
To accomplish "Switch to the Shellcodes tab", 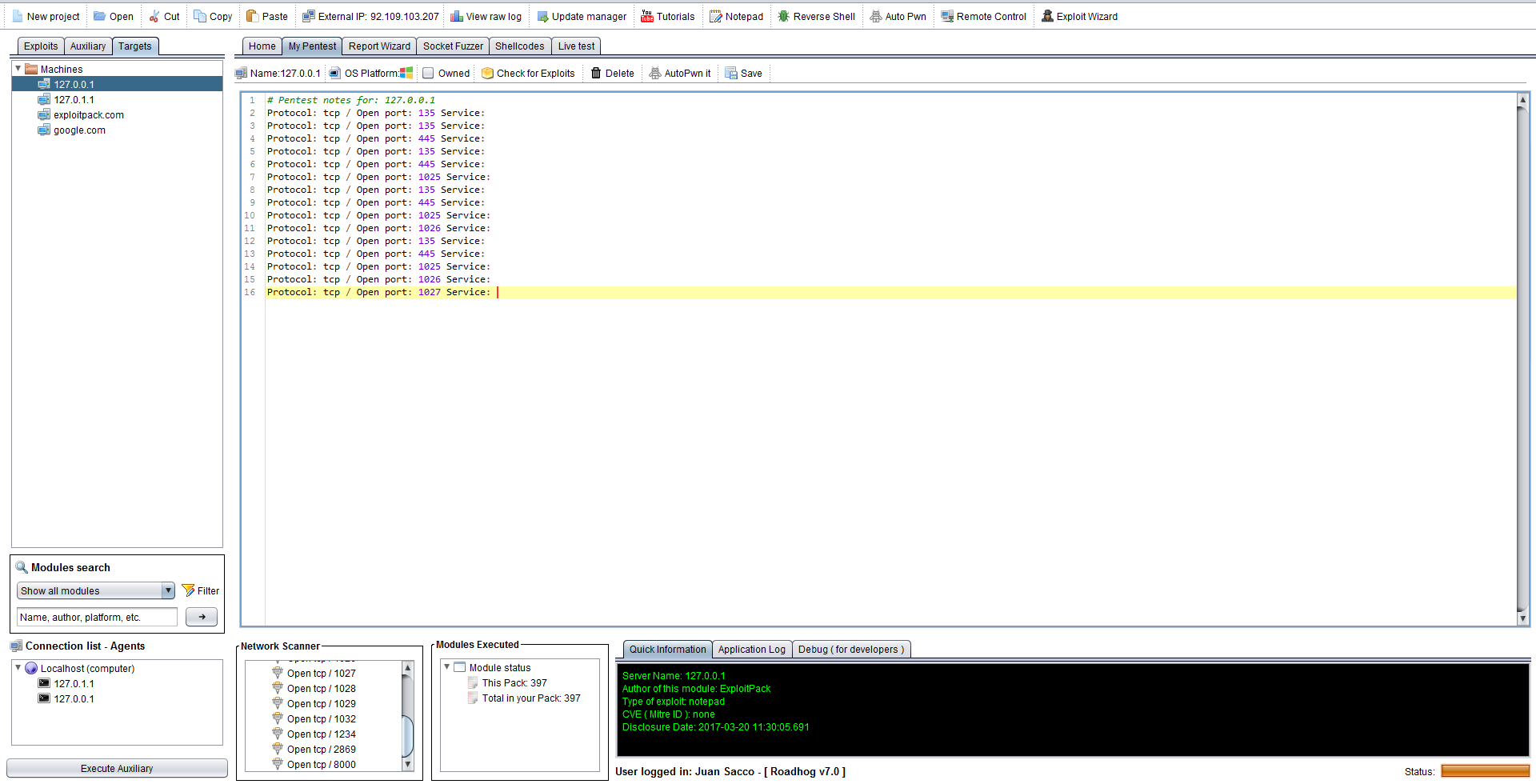I will (519, 46).
